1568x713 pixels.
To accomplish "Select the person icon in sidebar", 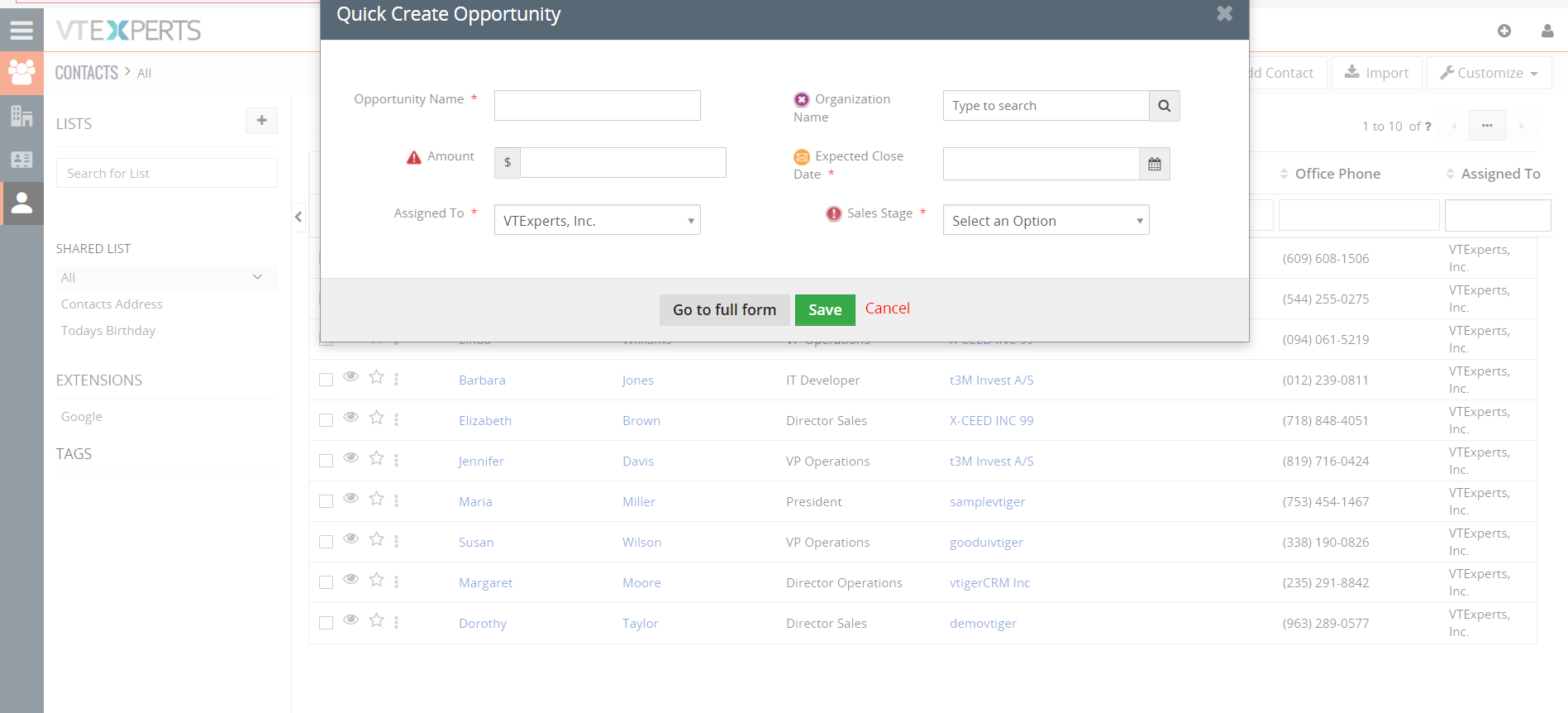I will (x=21, y=203).
